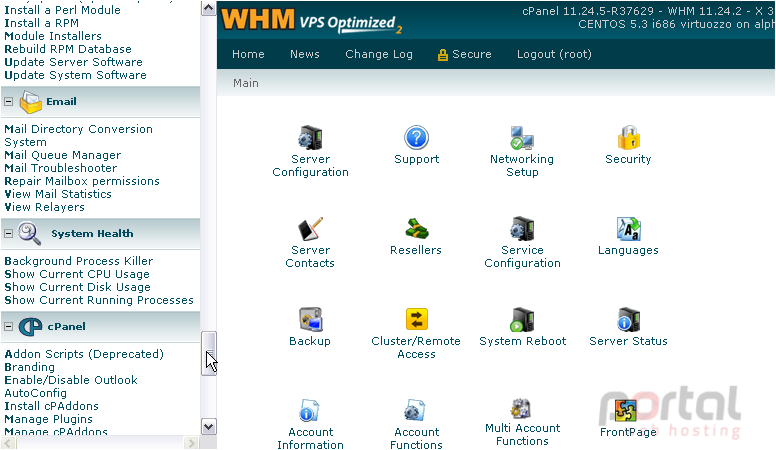The width and height of the screenshot is (776, 450).
Task: Open Background Process Killer link
Action: pyautogui.click(x=79, y=261)
